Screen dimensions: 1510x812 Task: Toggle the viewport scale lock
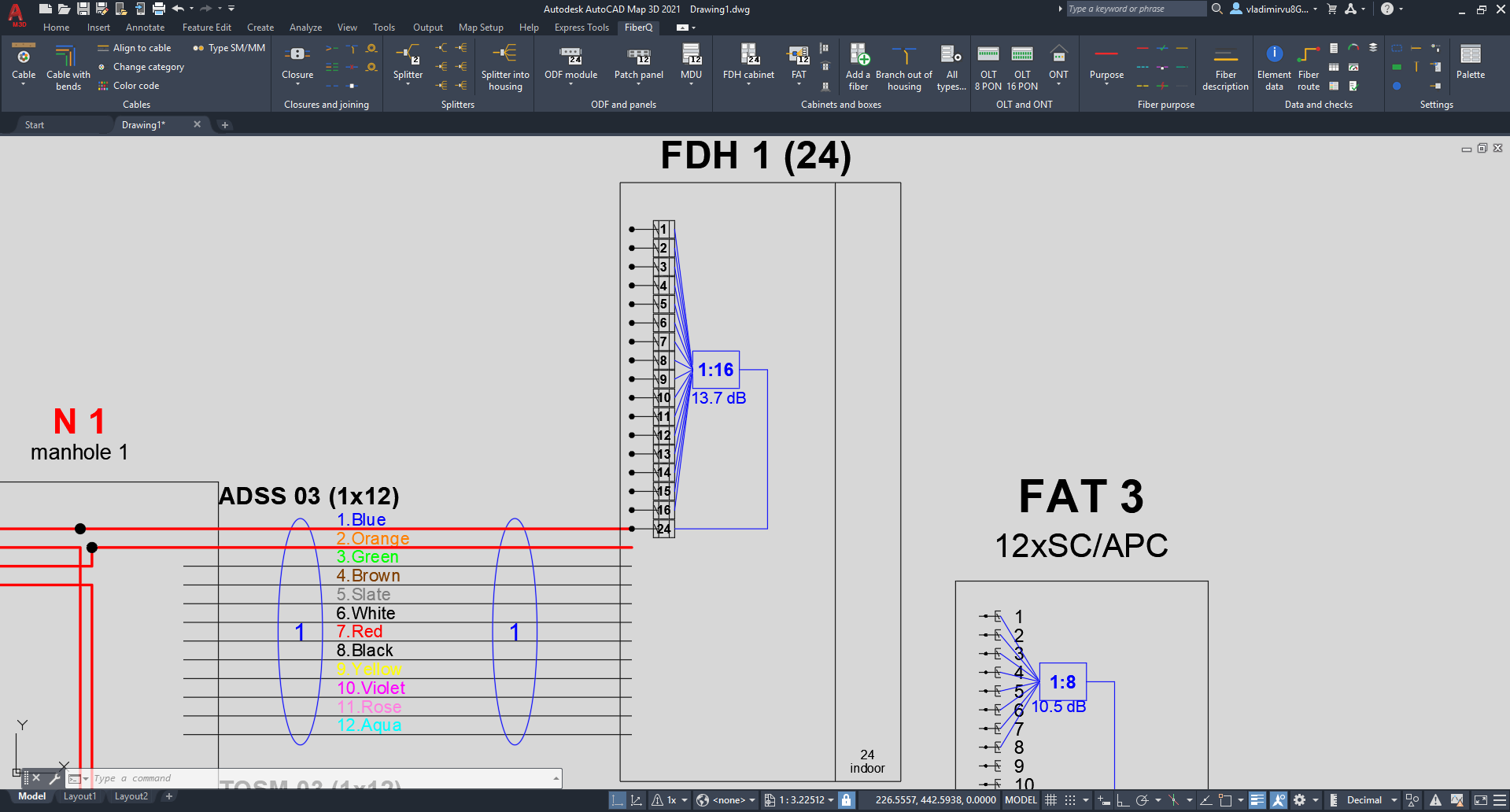click(x=846, y=800)
